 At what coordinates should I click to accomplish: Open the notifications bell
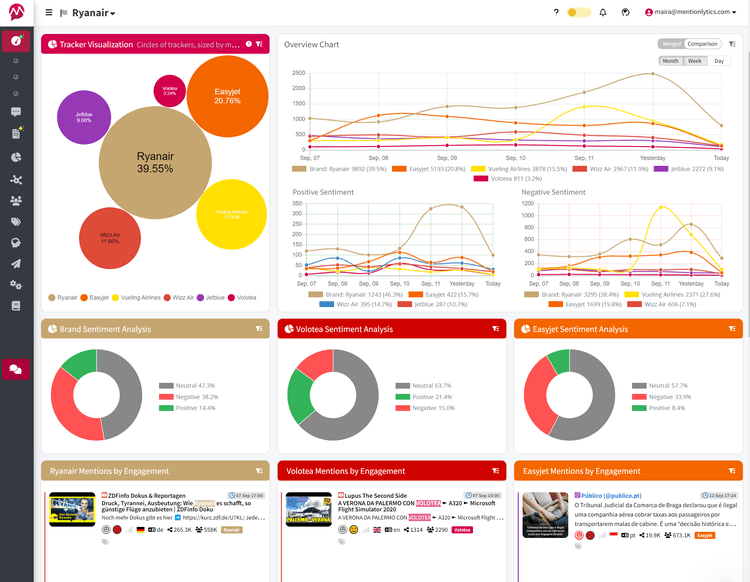pos(603,12)
